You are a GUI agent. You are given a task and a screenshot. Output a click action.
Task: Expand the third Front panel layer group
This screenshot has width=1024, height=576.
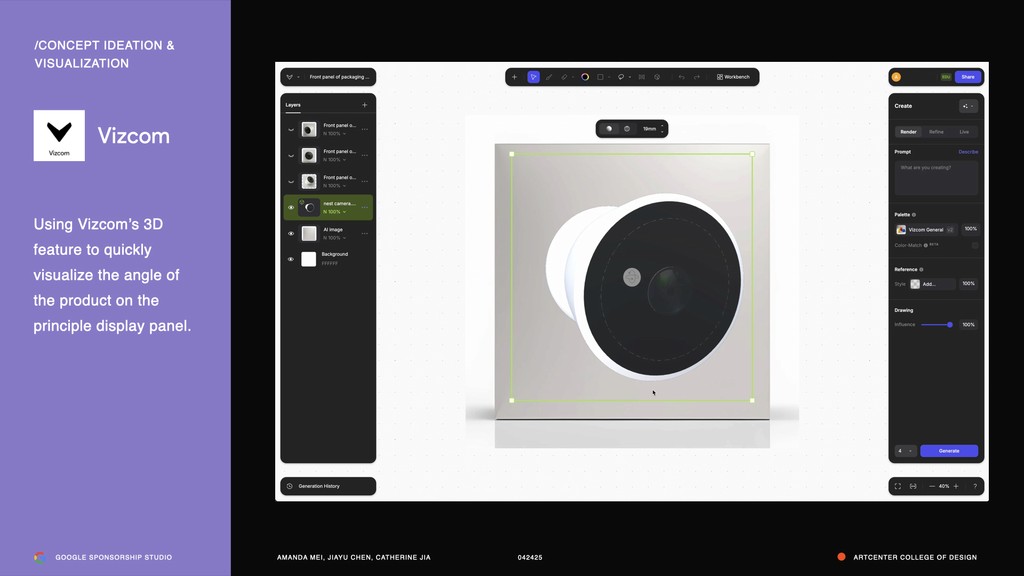tap(291, 182)
